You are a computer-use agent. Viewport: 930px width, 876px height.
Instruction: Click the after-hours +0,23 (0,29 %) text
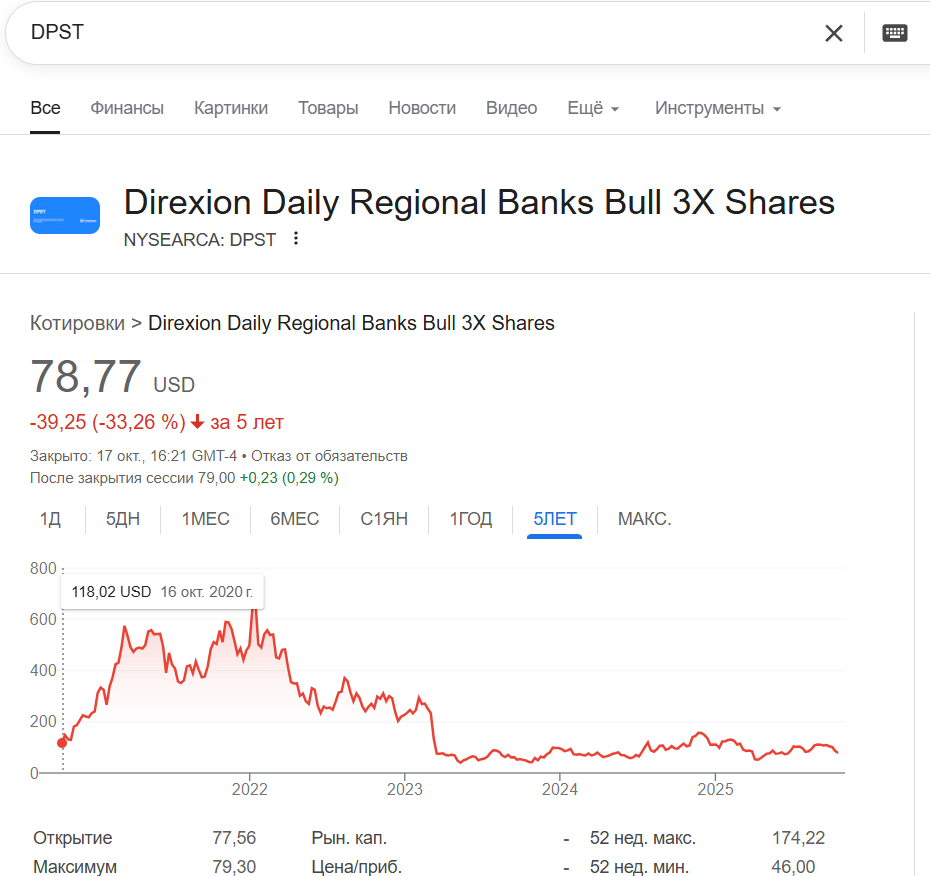tap(289, 478)
